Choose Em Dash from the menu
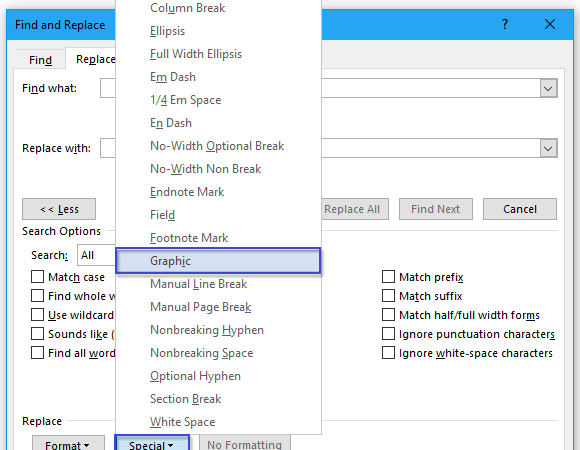Viewport: 580px width, 450px height. [218, 77]
